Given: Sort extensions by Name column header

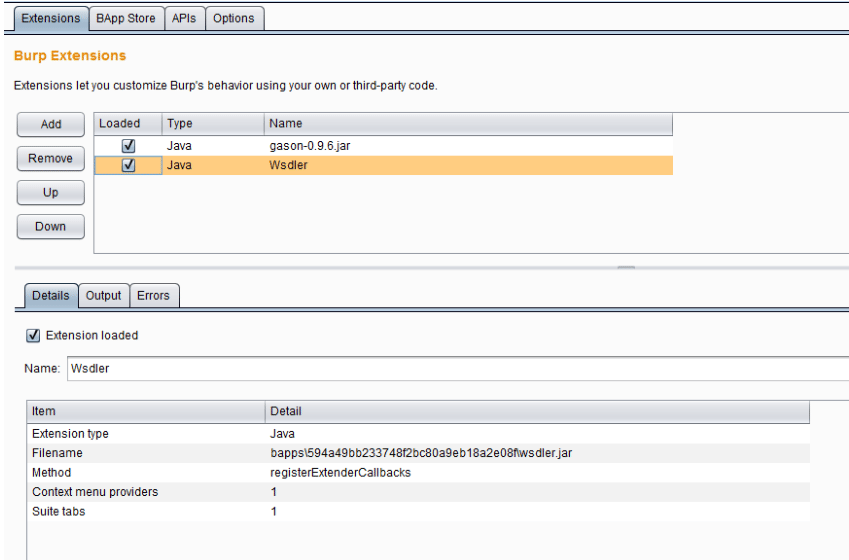Looking at the screenshot, I should point(468,124).
